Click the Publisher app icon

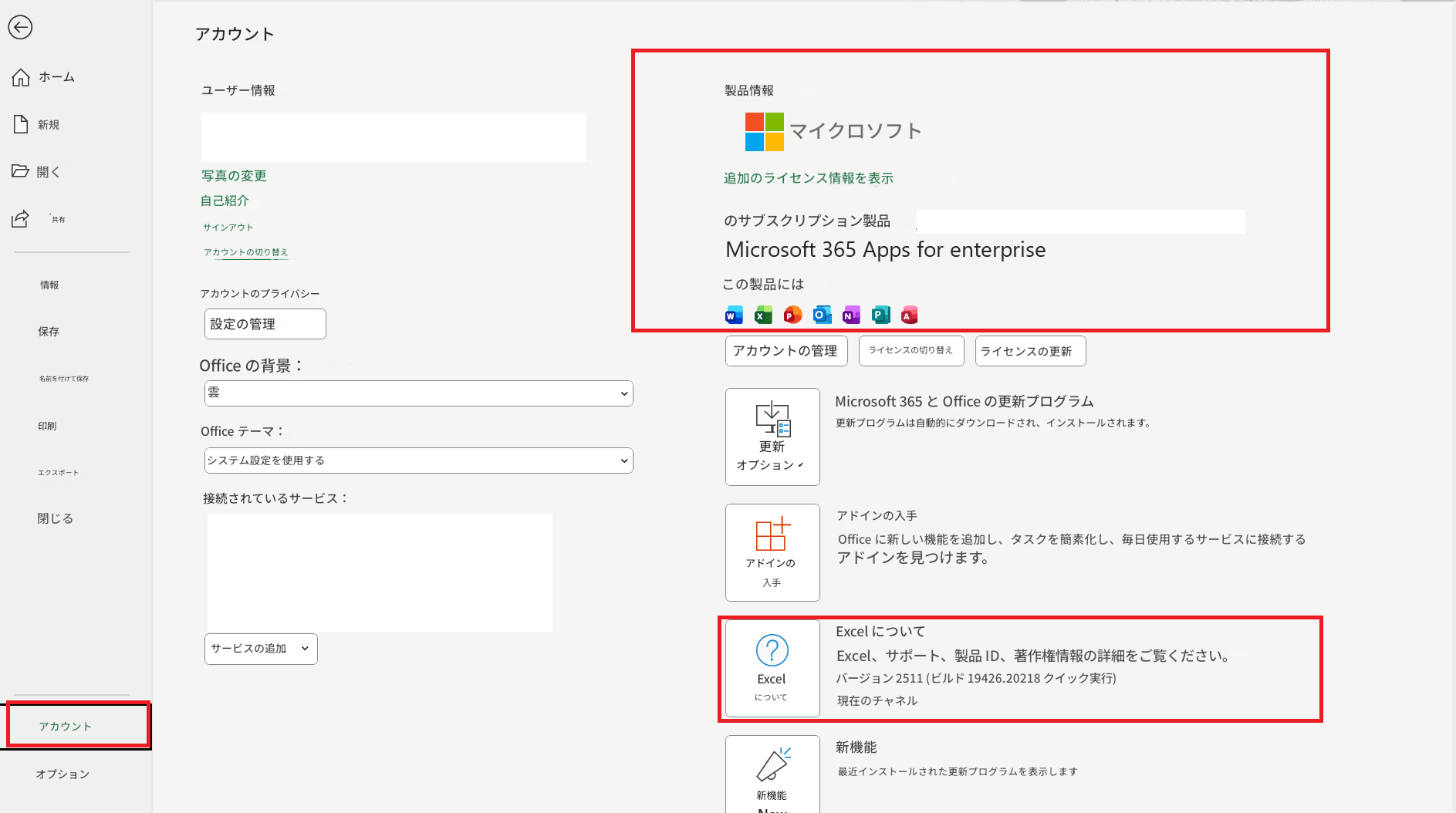[880, 315]
